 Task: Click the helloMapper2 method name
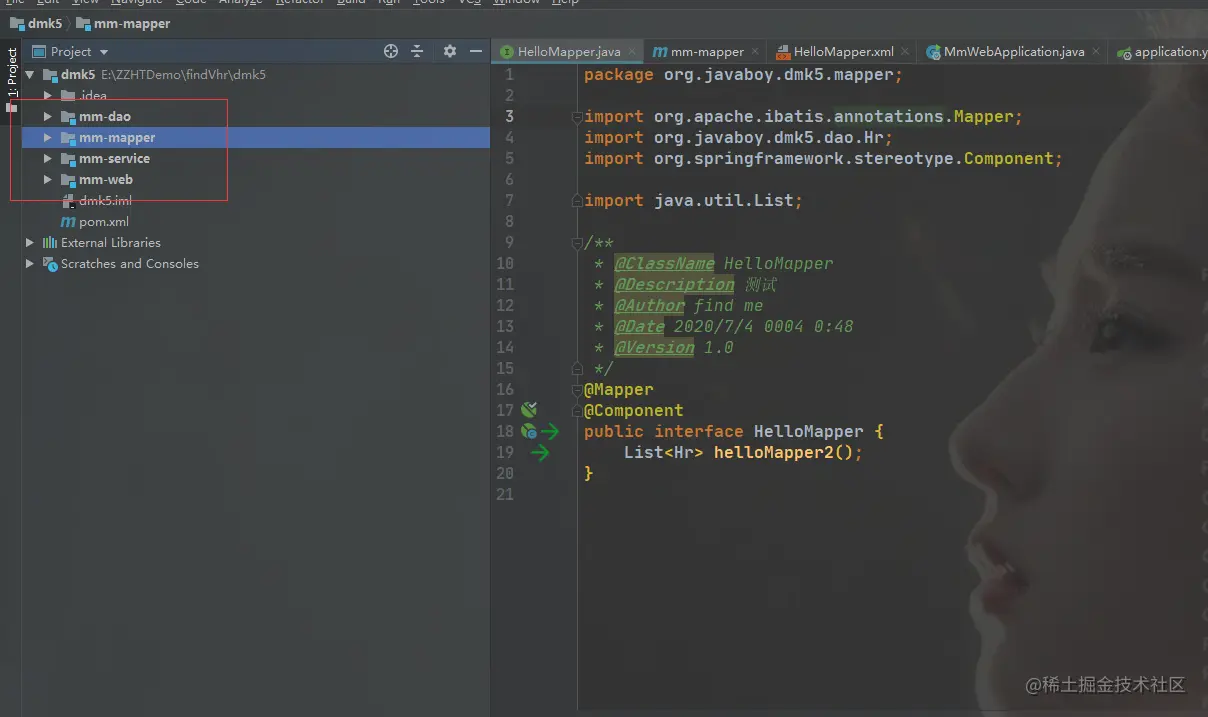(x=773, y=453)
